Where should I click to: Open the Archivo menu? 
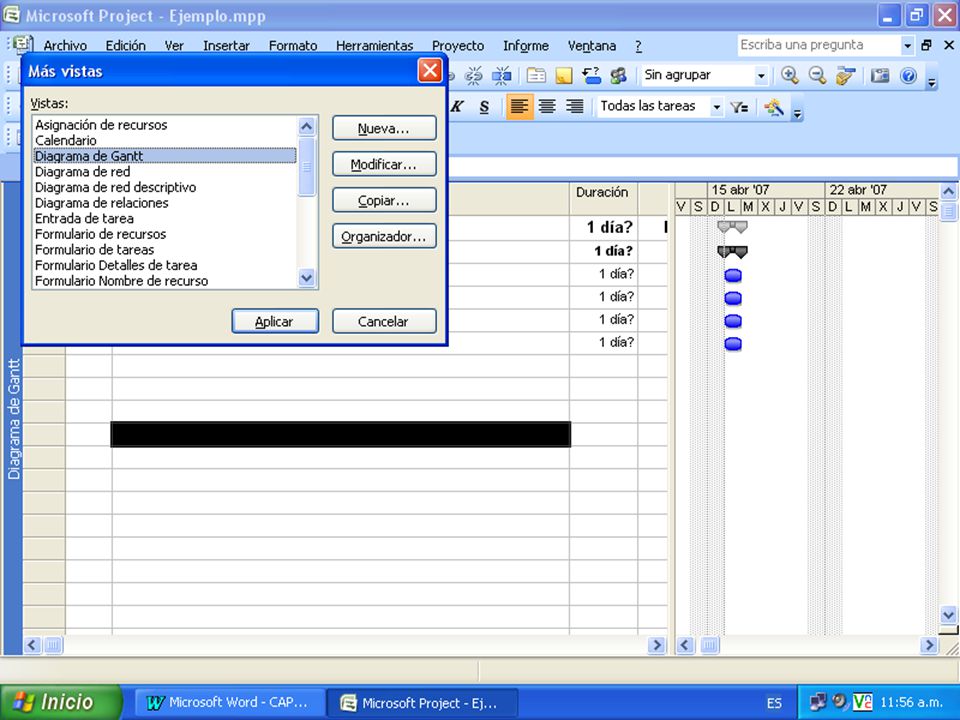click(65, 46)
